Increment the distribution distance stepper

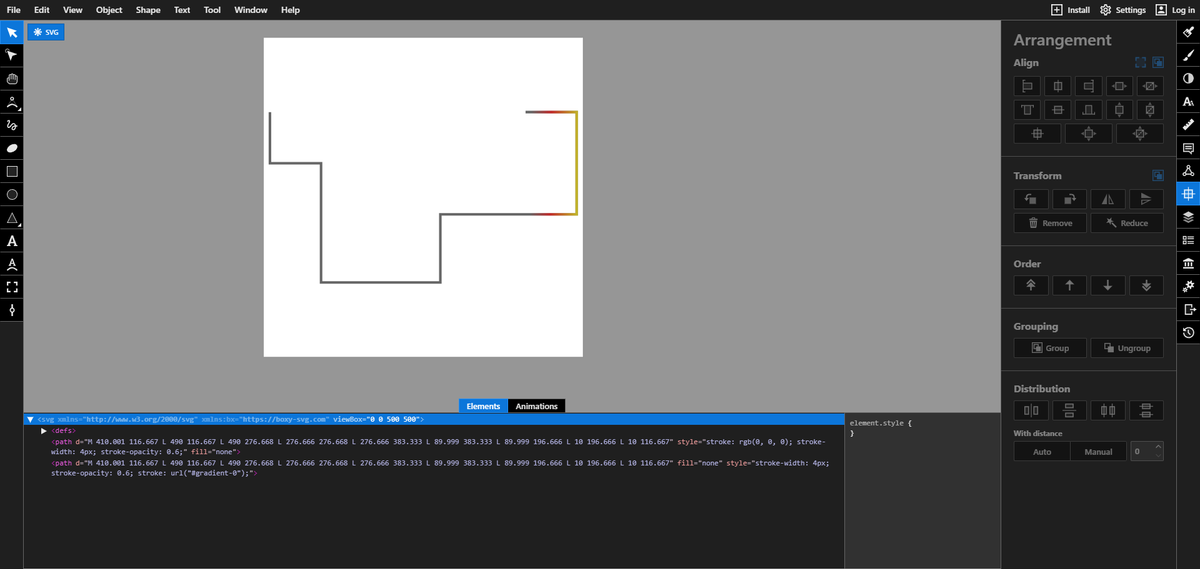(1158, 447)
